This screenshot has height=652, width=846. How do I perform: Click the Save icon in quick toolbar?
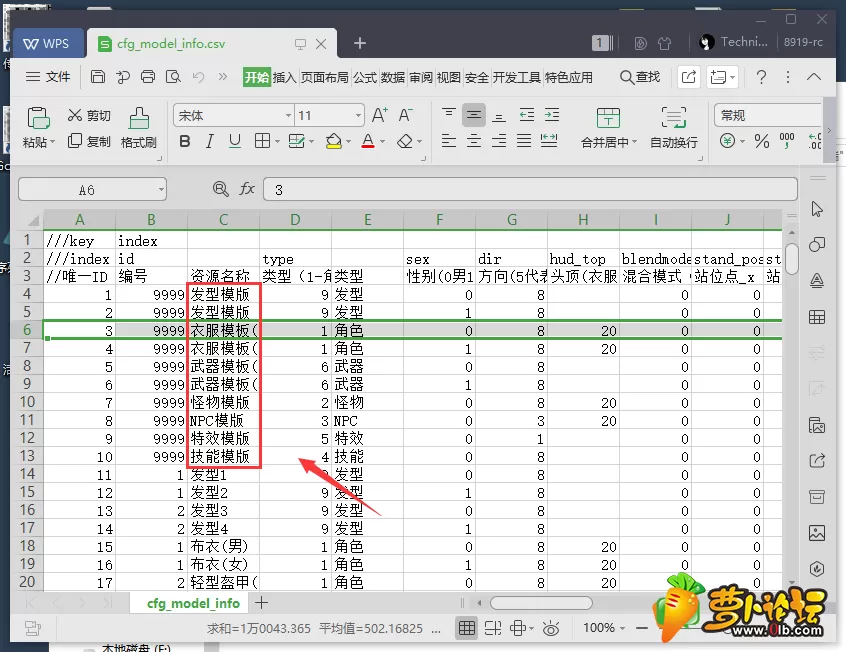pos(98,77)
